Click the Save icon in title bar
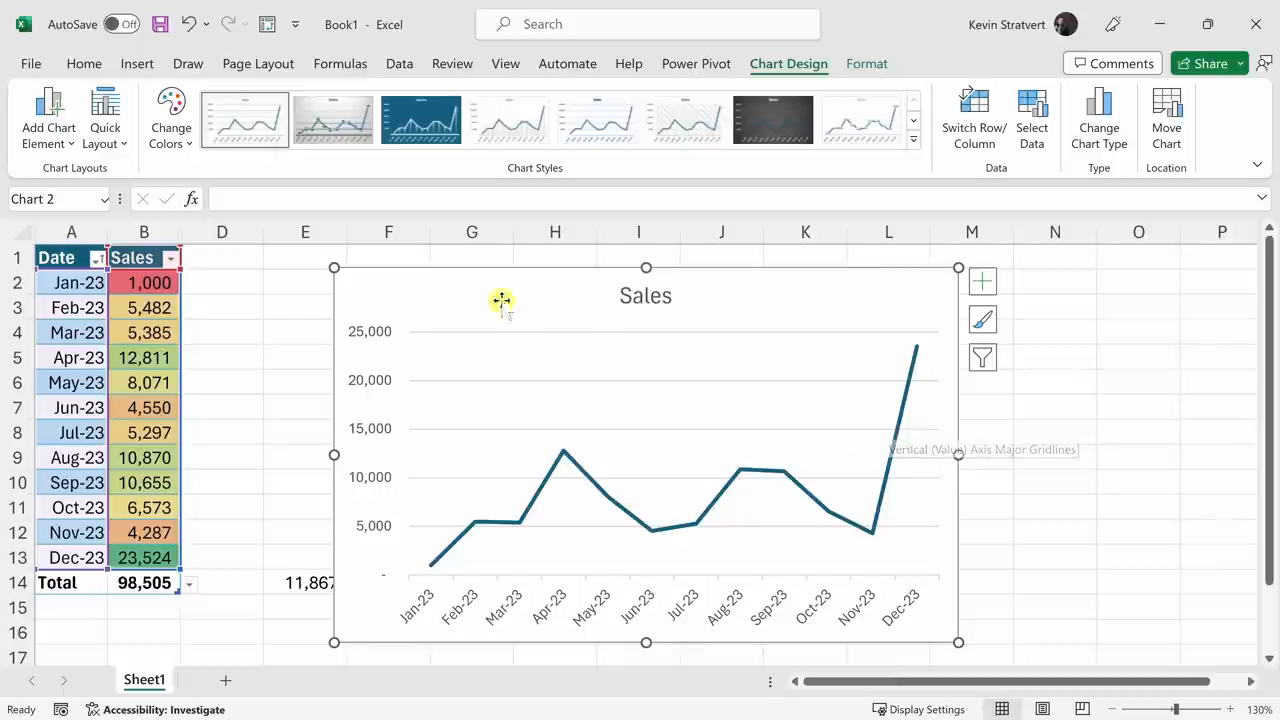This screenshot has width=1280, height=720. point(160,24)
